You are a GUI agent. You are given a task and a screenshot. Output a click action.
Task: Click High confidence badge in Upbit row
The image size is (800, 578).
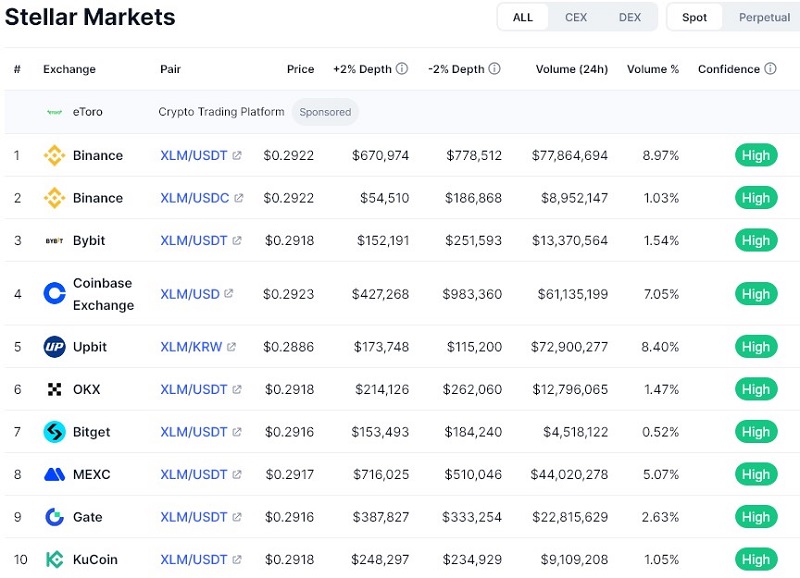click(x=756, y=347)
